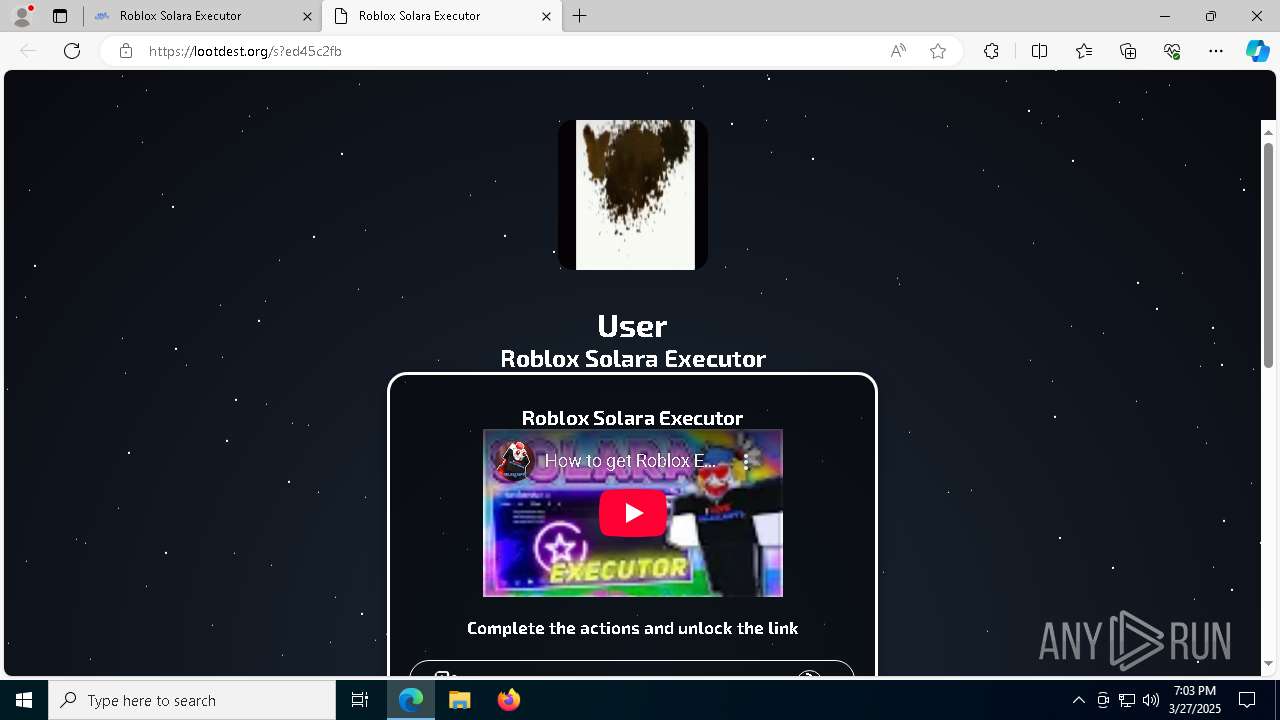1280x720 pixels.
Task: Open the clock and date flyout
Action: 1195,700
